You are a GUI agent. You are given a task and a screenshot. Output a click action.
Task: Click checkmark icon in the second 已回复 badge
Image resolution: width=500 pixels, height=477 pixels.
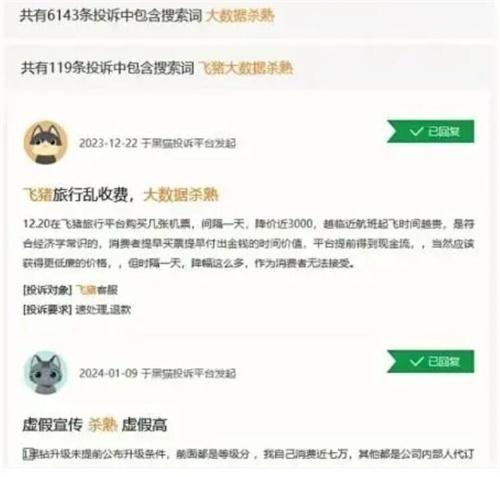(x=416, y=361)
